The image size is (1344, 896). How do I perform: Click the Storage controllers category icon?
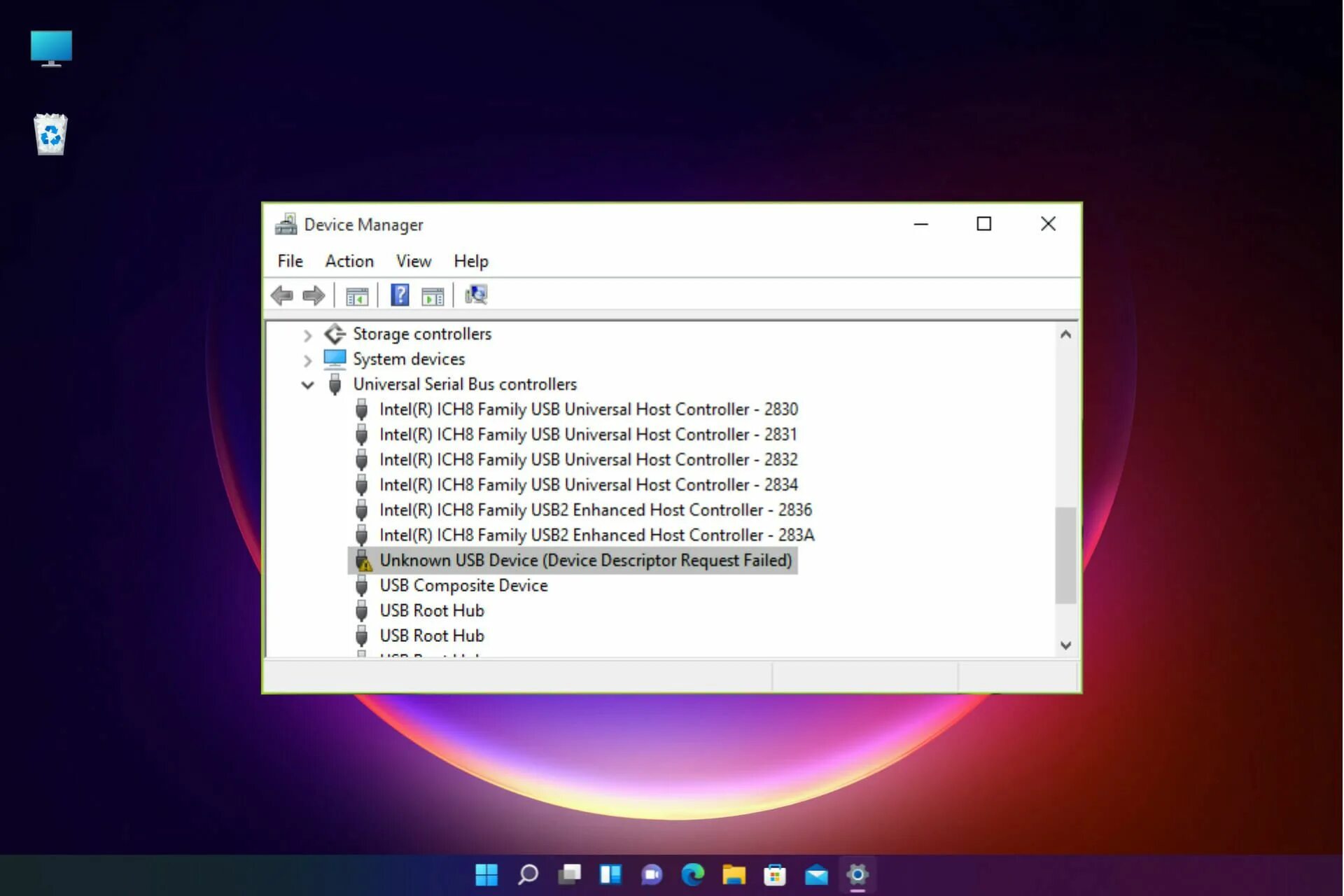(x=335, y=334)
